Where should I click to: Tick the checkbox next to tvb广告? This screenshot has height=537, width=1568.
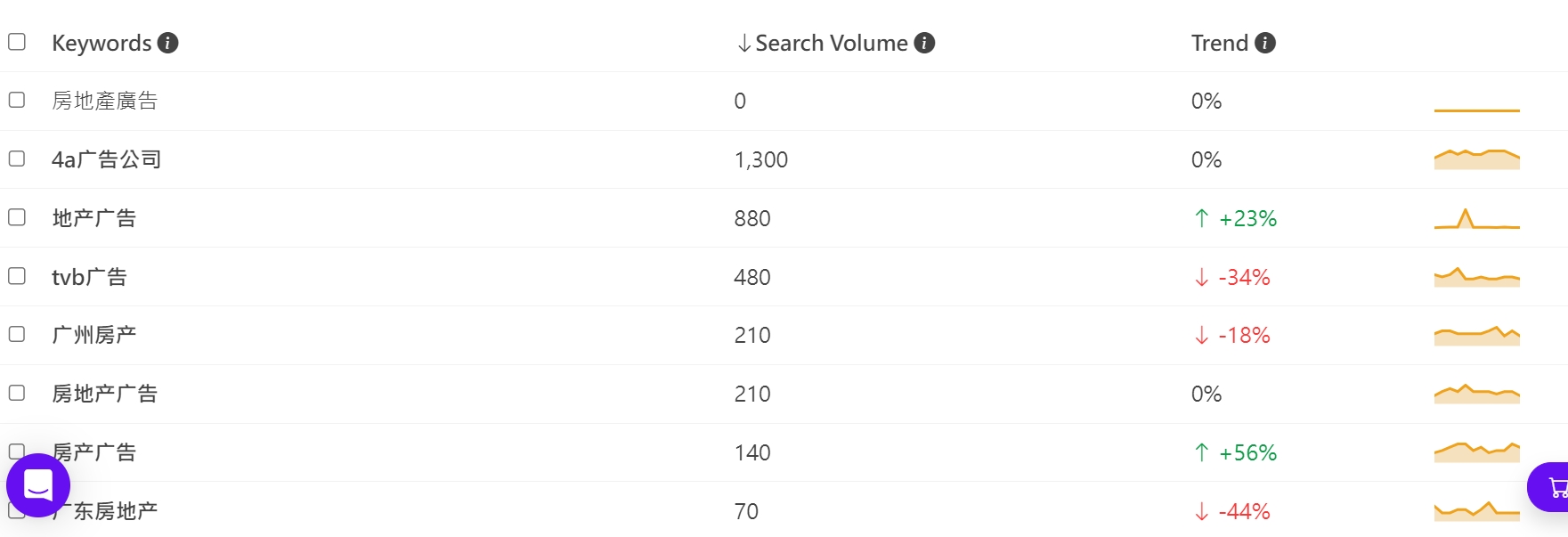(x=17, y=276)
